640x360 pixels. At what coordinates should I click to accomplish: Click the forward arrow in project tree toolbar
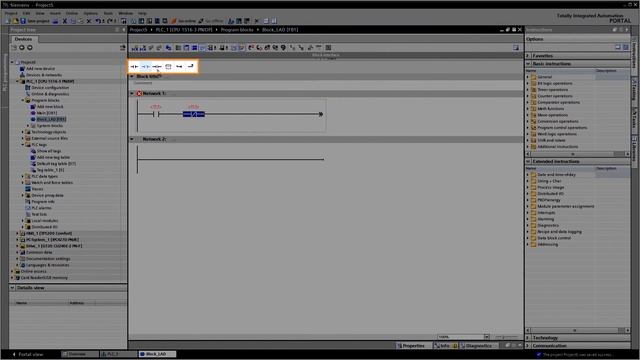point(30,48)
